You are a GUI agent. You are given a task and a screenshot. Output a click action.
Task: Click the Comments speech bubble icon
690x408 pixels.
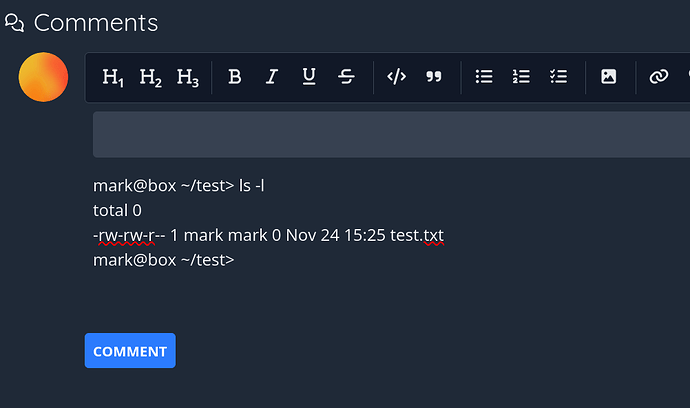[x=15, y=23]
